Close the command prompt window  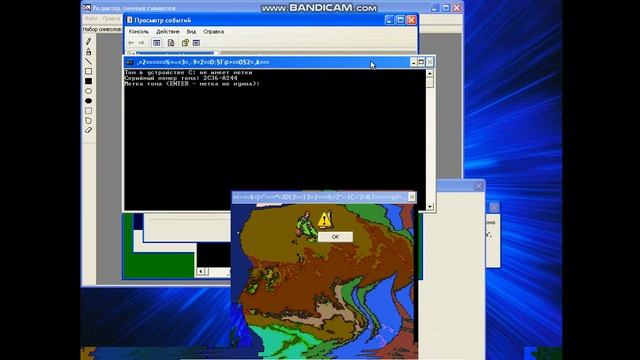point(430,62)
